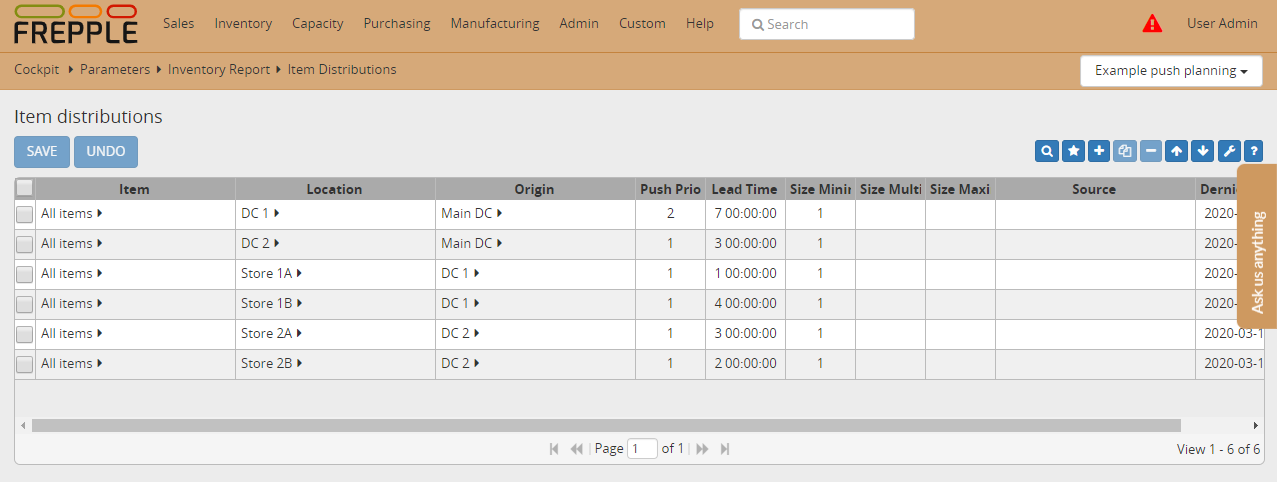Click the upward arrow export icon

[1177, 151]
